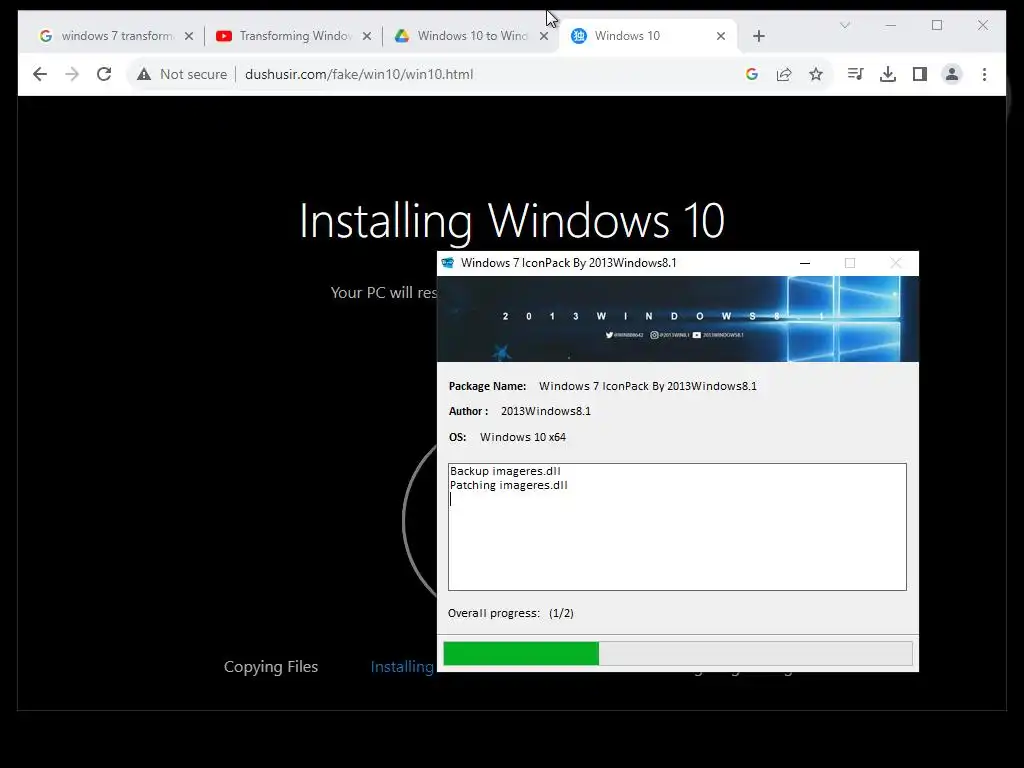Image resolution: width=1024 pixels, height=768 pixels.
Task: Click 'Backup imageres.dll' log line
Action: click(505, 471)
